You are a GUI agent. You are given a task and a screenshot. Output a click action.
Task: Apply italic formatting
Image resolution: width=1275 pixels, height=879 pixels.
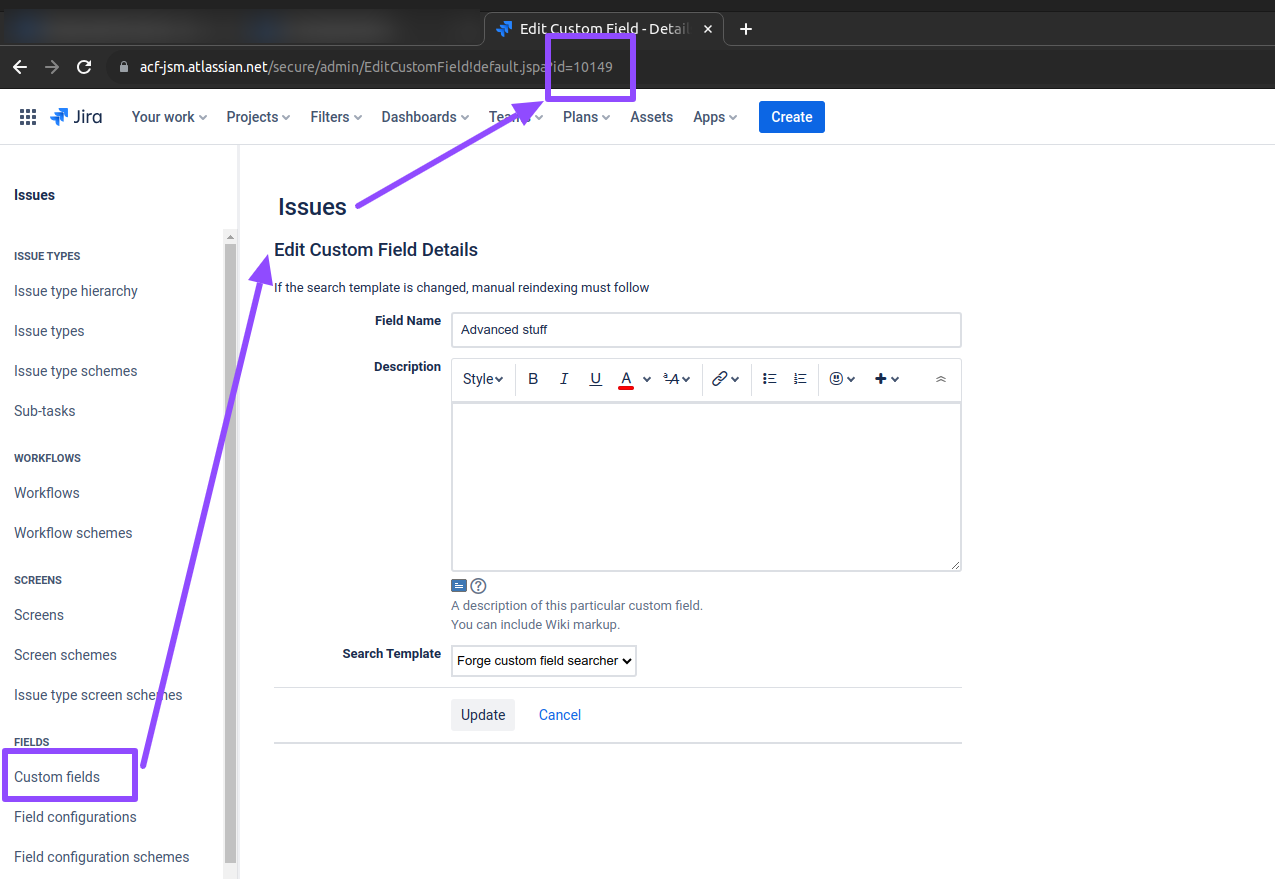click(x=564, y=378)
